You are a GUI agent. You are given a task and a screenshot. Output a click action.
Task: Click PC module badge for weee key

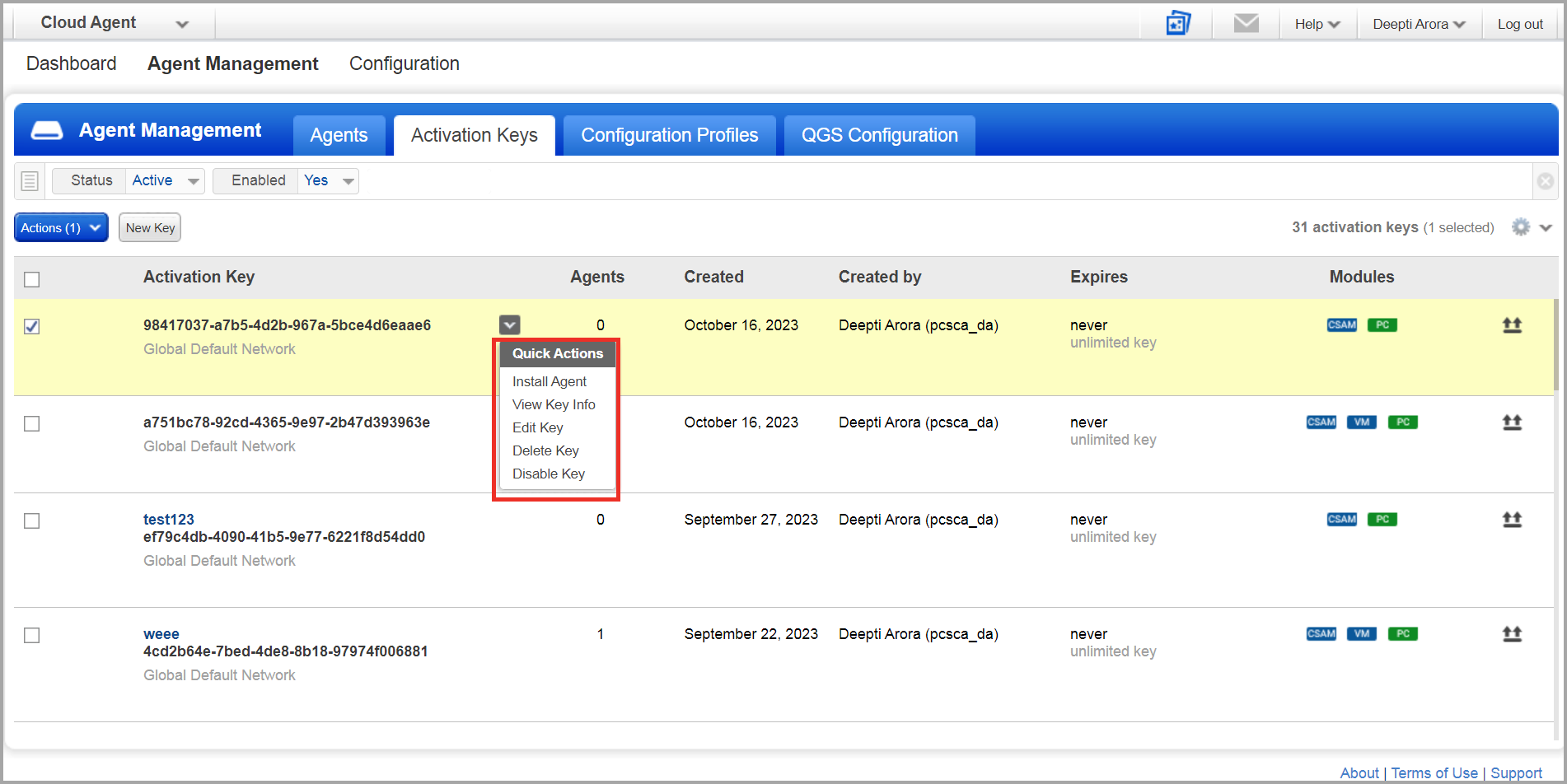1403,633
